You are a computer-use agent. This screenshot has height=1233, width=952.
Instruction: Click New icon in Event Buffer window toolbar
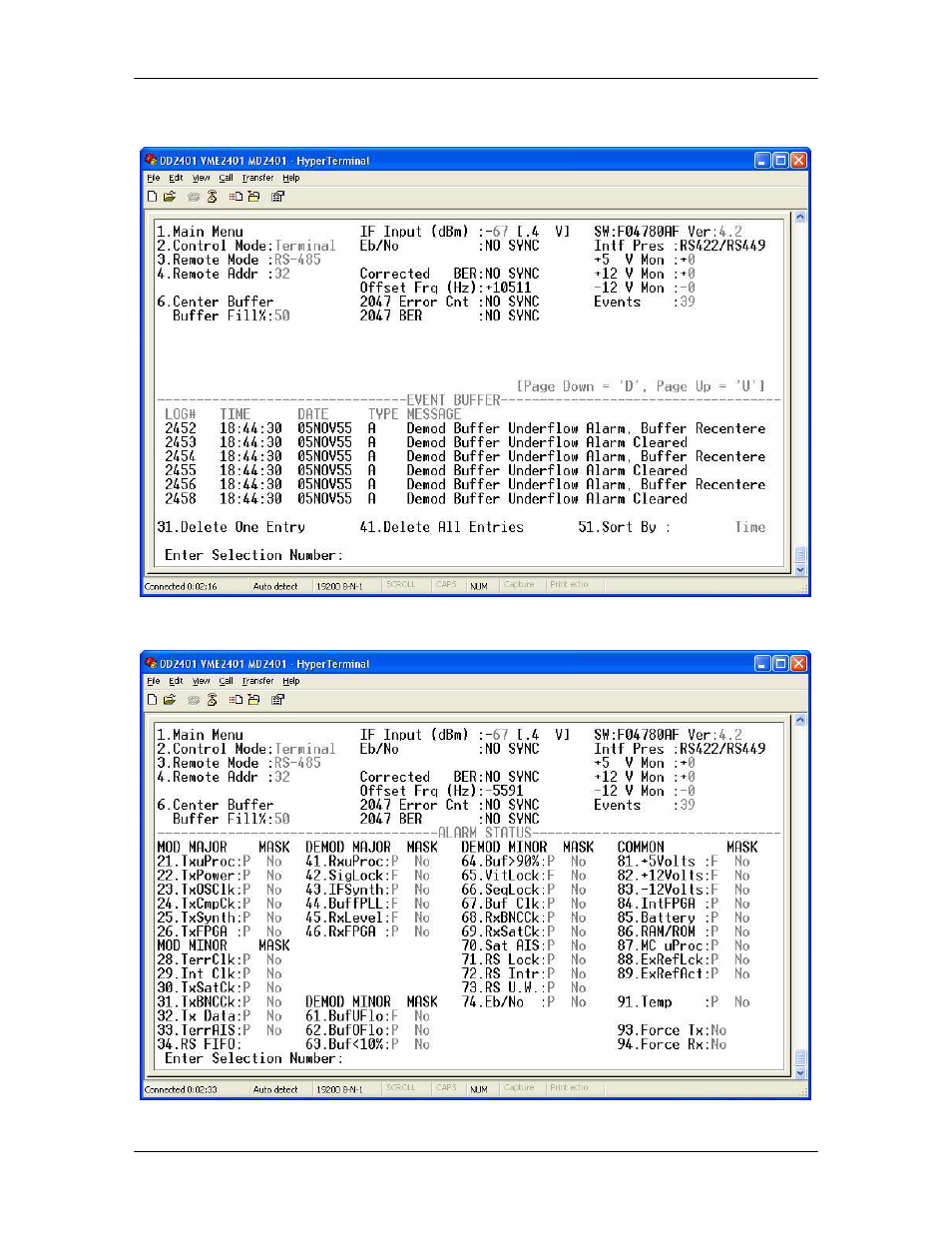pyautogui.click(x=153, y=197)
